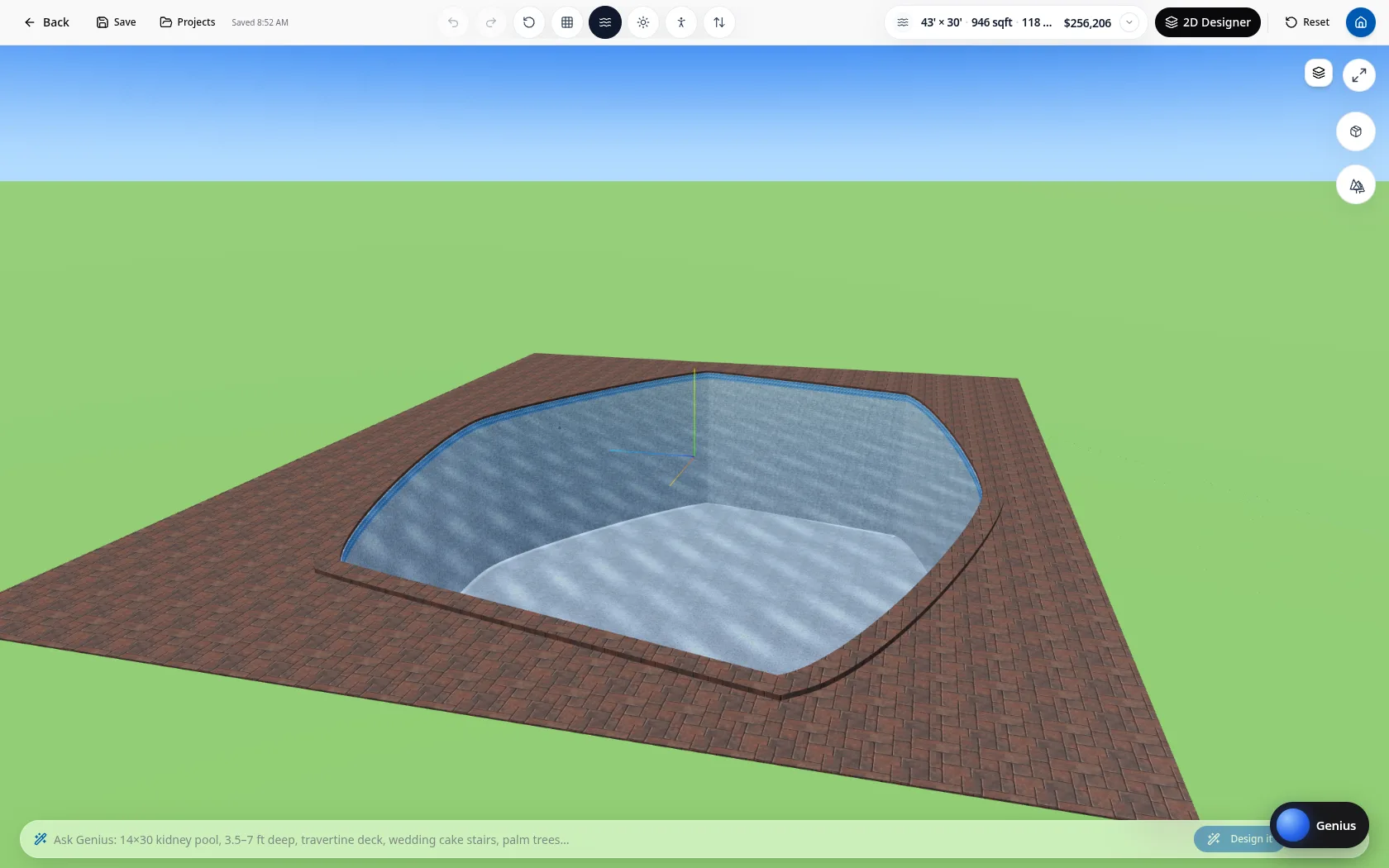Click the 43' × 30' dimensions text
Viewport: 1389px width, 868px height.
(941, 22)
